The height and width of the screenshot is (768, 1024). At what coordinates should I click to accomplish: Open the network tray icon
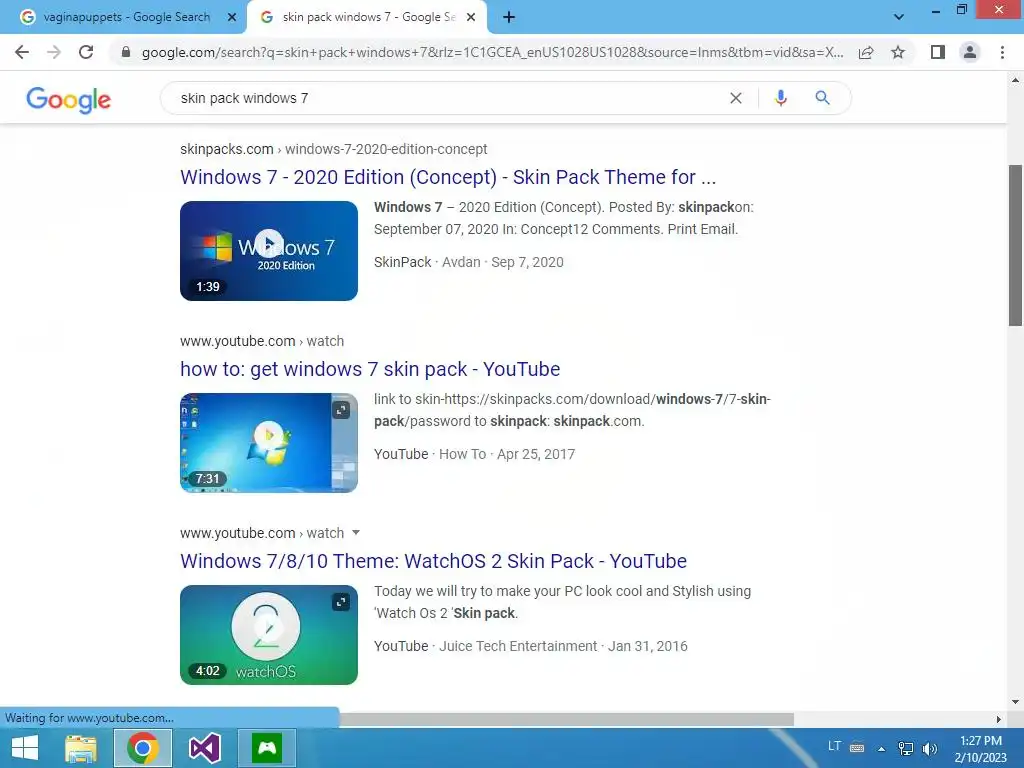906,748
